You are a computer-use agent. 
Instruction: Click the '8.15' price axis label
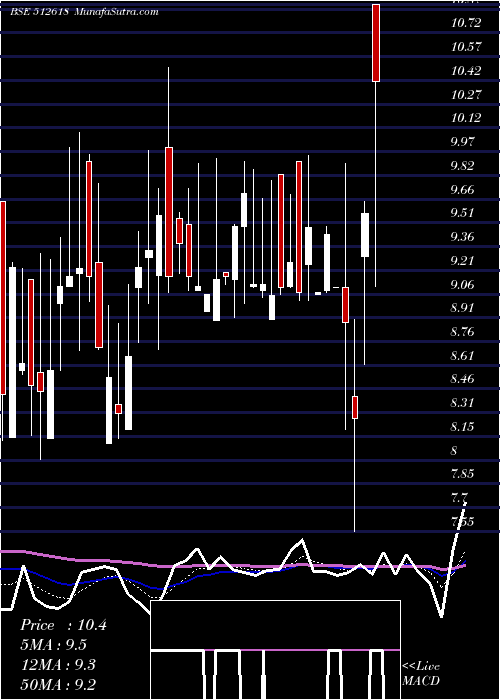click(463, 427)
